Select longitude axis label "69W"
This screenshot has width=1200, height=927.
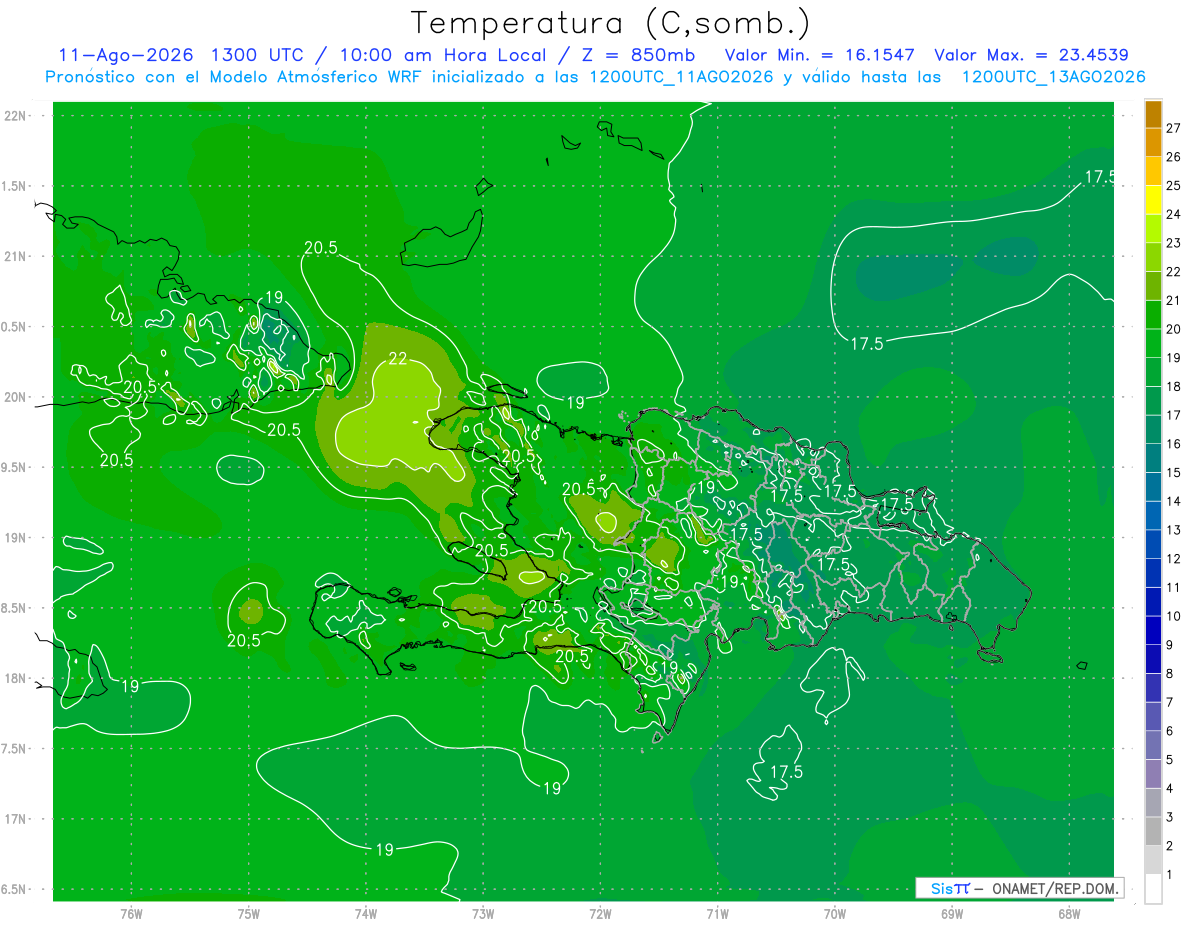pyautogui.click(x=952, y=914)
